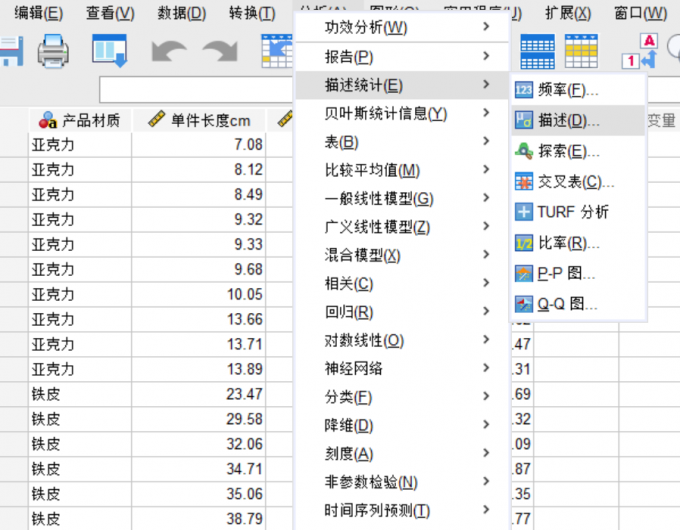Screen dimensions: 680x530
Task: Click the value labels A/1 toolbar icon
Action: (x=640, y=51)
